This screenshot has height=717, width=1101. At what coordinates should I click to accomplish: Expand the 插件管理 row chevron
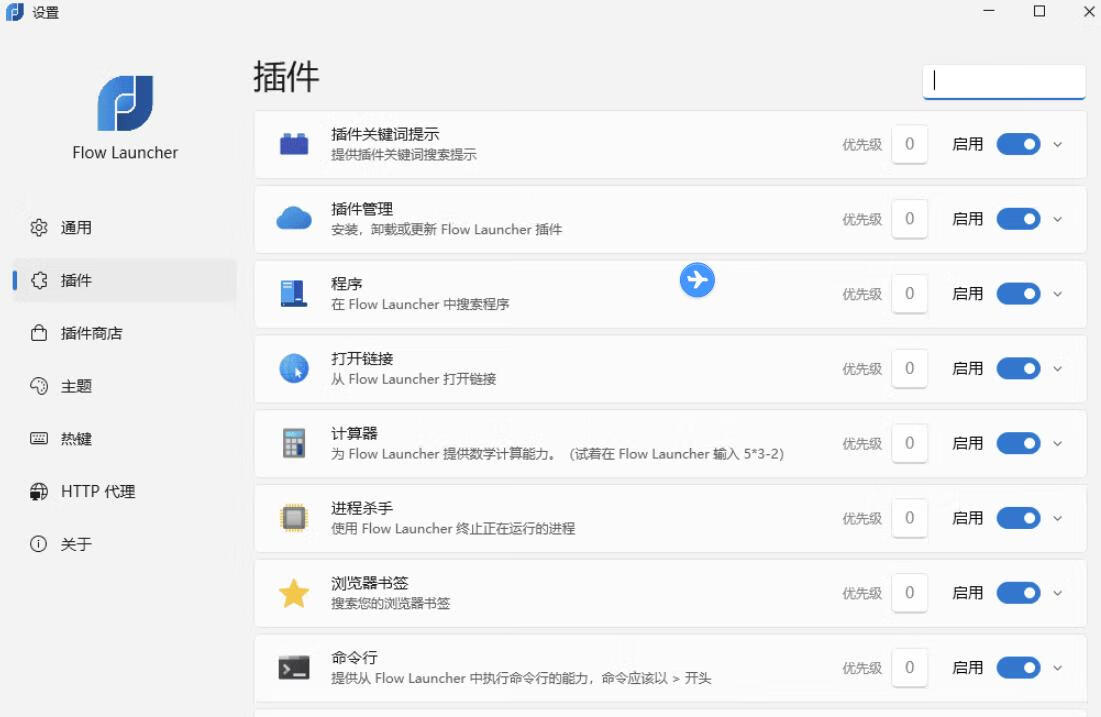[1057, 219]
